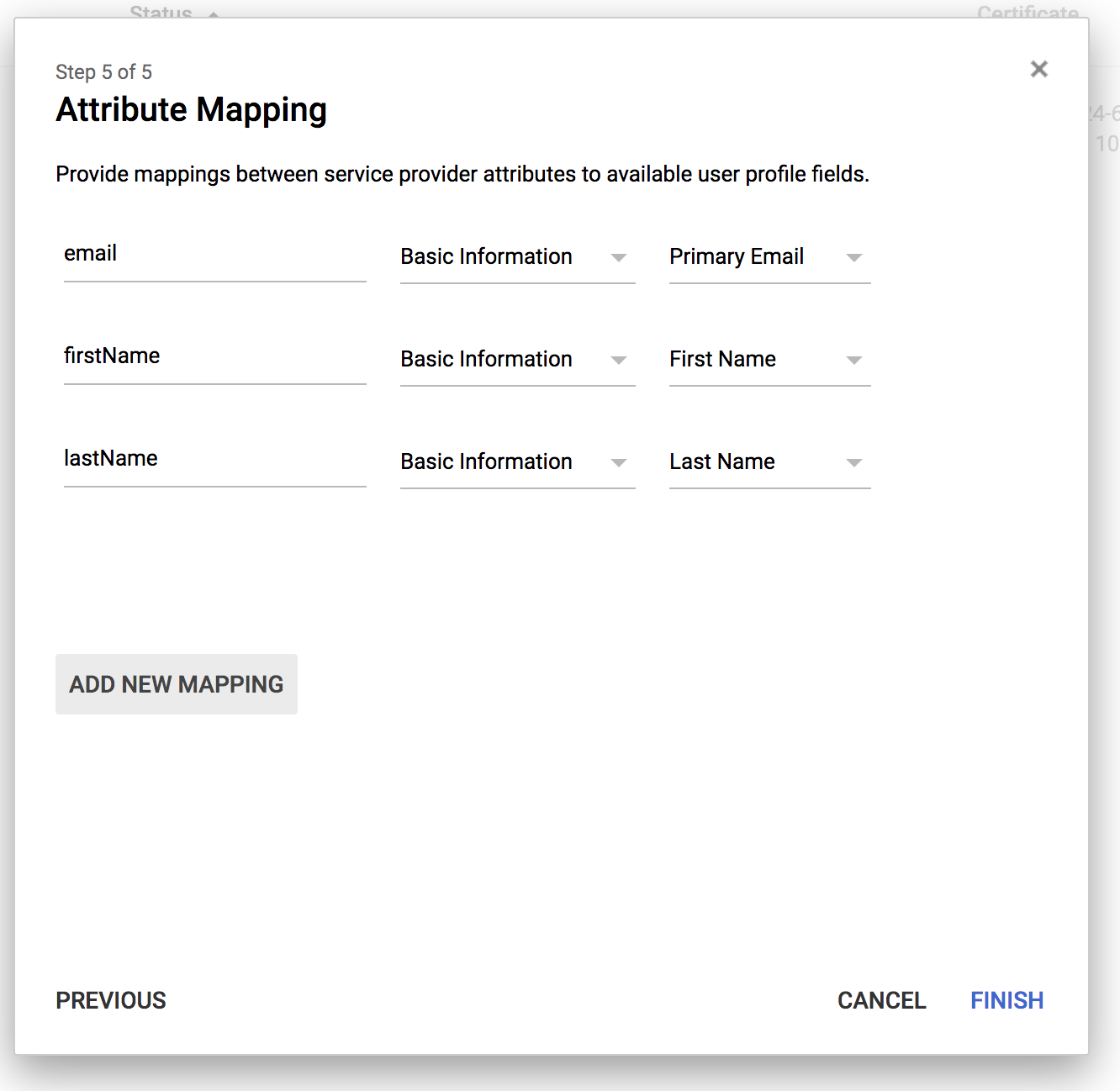
Task: Expand the Last Name field dropdown
Action: (x=769, y=462)
